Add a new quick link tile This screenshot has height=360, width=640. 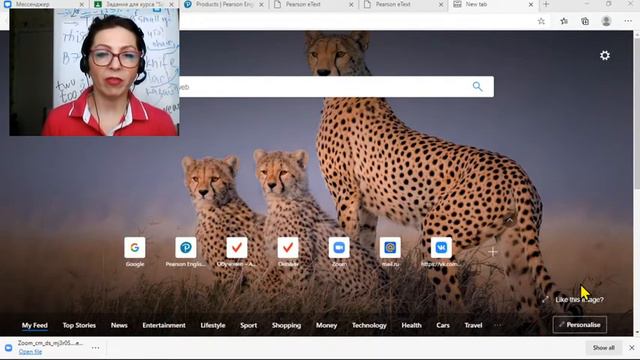coord(493,252)
